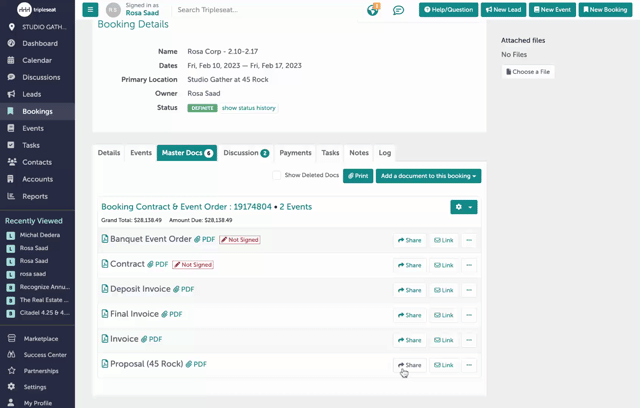Share the Proposal (45 Rock) document
This screenshot has height=408, width=640.
(x=409, y=365)
